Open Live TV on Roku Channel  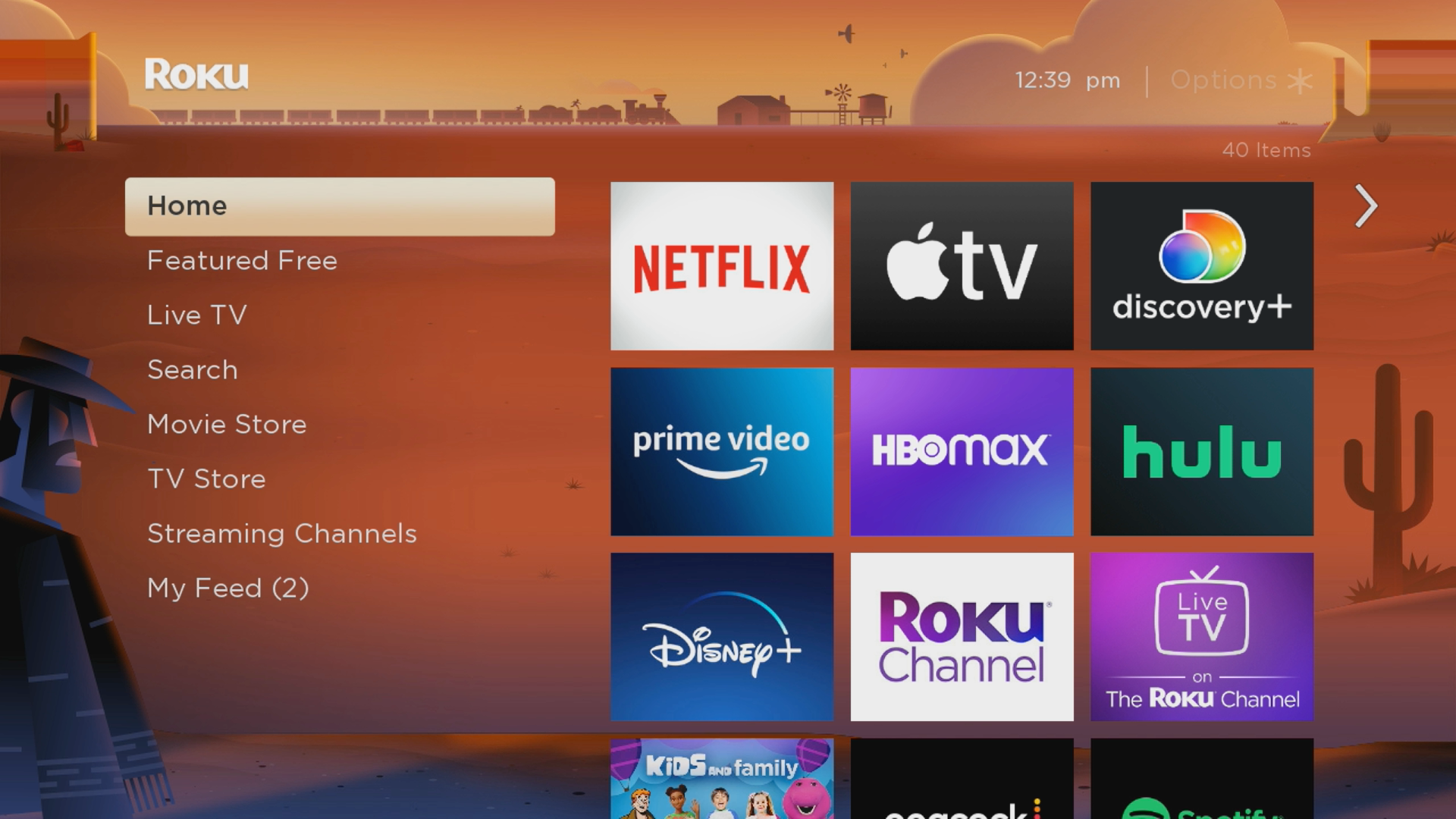pyautogui.click(x=1201, y=636)
